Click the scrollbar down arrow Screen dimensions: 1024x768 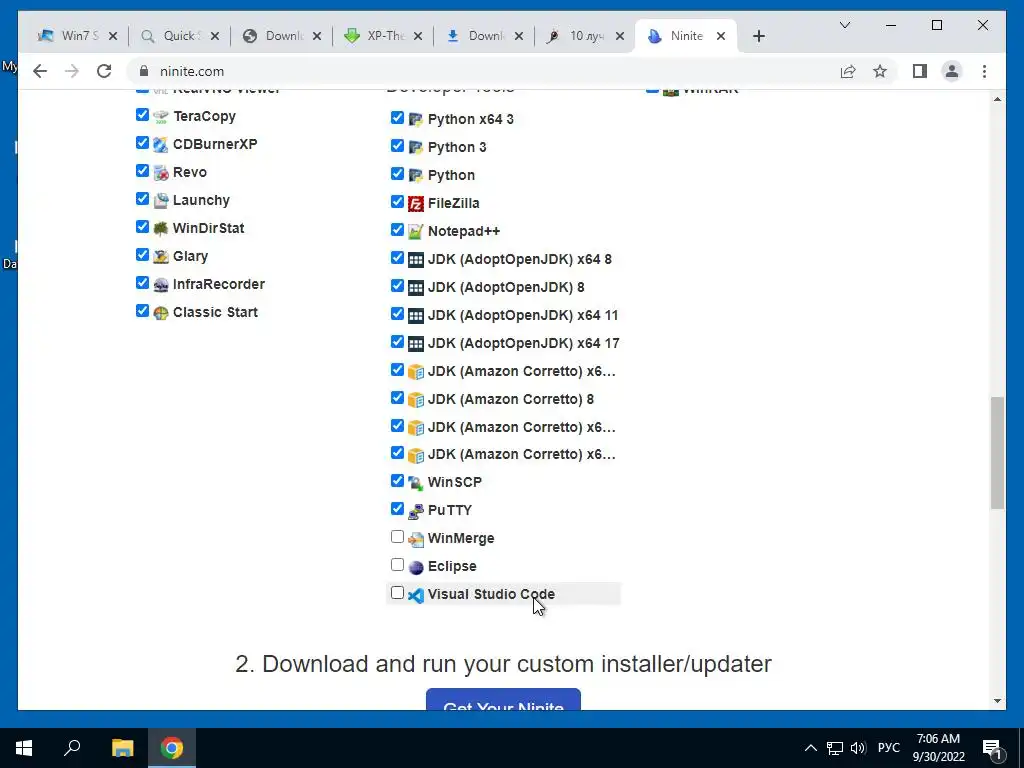point(997,701)
